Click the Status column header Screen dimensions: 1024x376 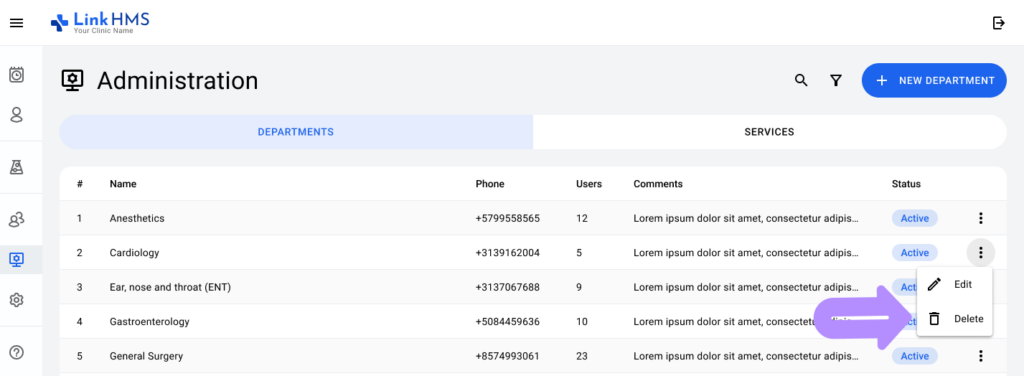(906, 184)
